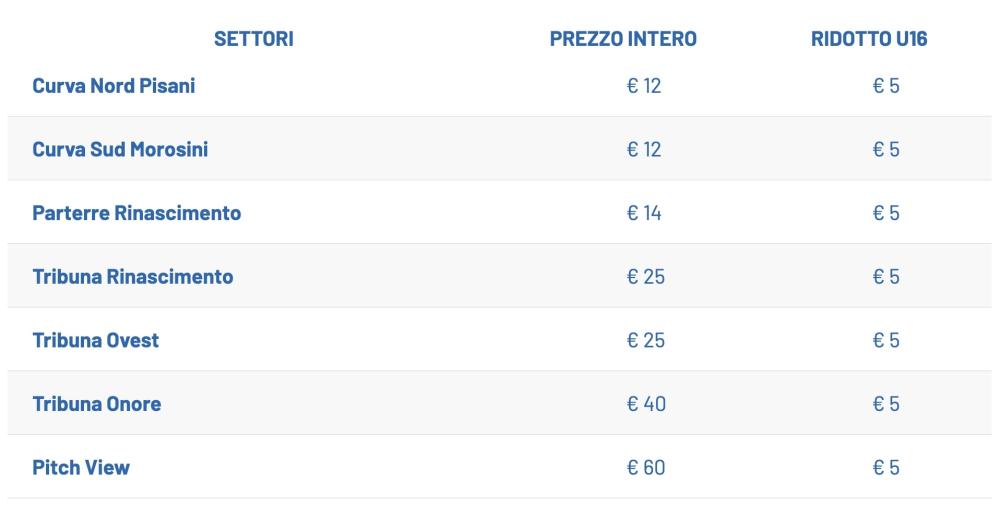Select the Parterre Rinascimento sector
The width and height of the screenshot is (1000, 532).
136,213
